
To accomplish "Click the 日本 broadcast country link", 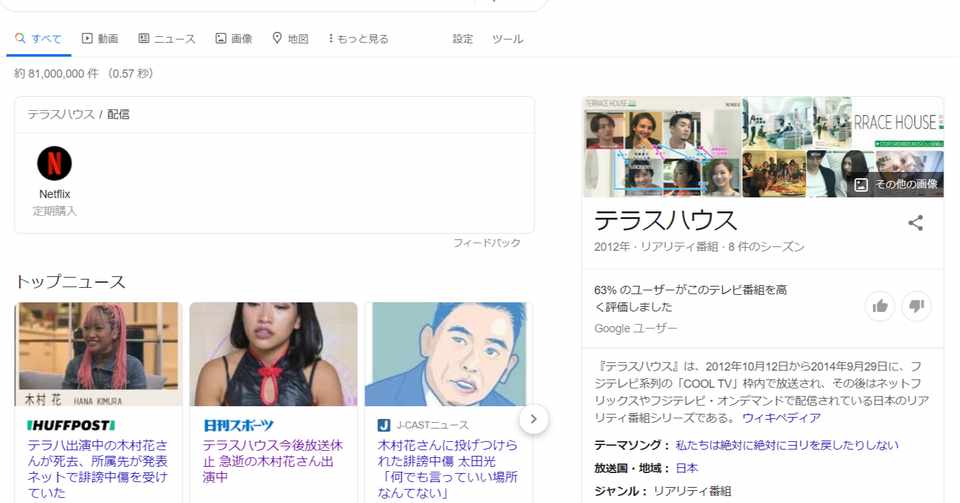I will tap(686, 468).
